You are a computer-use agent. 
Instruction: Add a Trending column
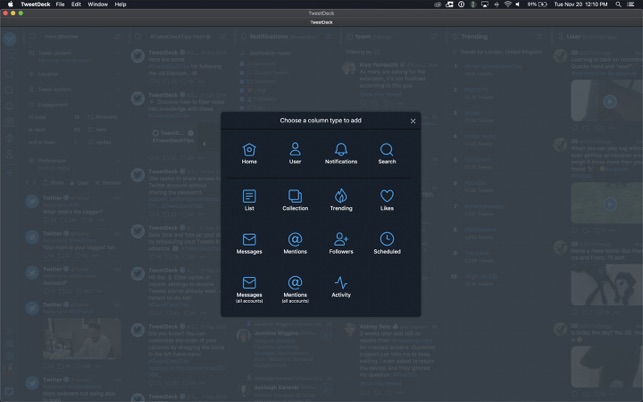coord(341,200)
